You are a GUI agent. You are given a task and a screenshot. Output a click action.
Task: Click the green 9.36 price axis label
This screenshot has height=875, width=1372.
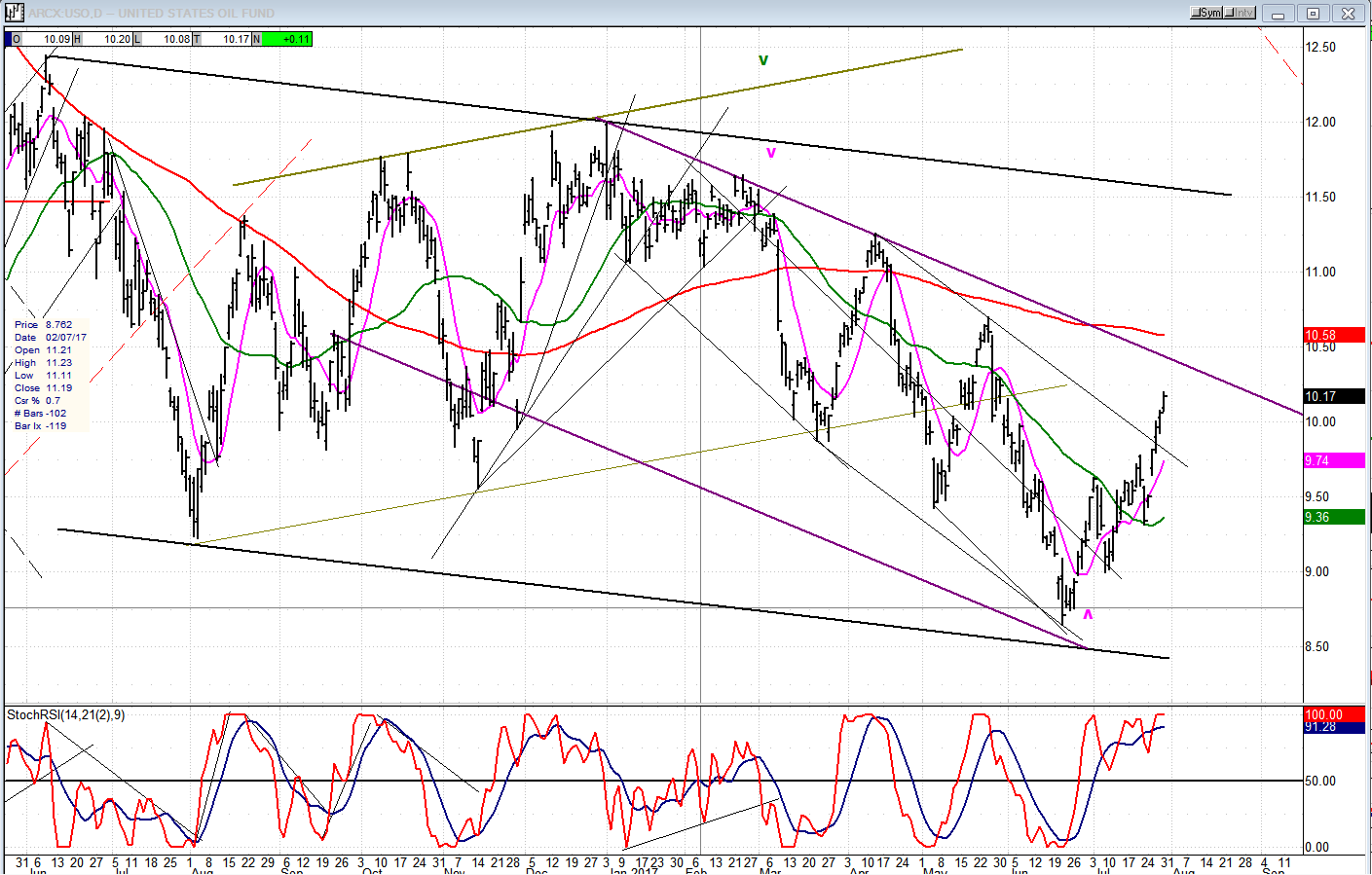pos(1334,518)
